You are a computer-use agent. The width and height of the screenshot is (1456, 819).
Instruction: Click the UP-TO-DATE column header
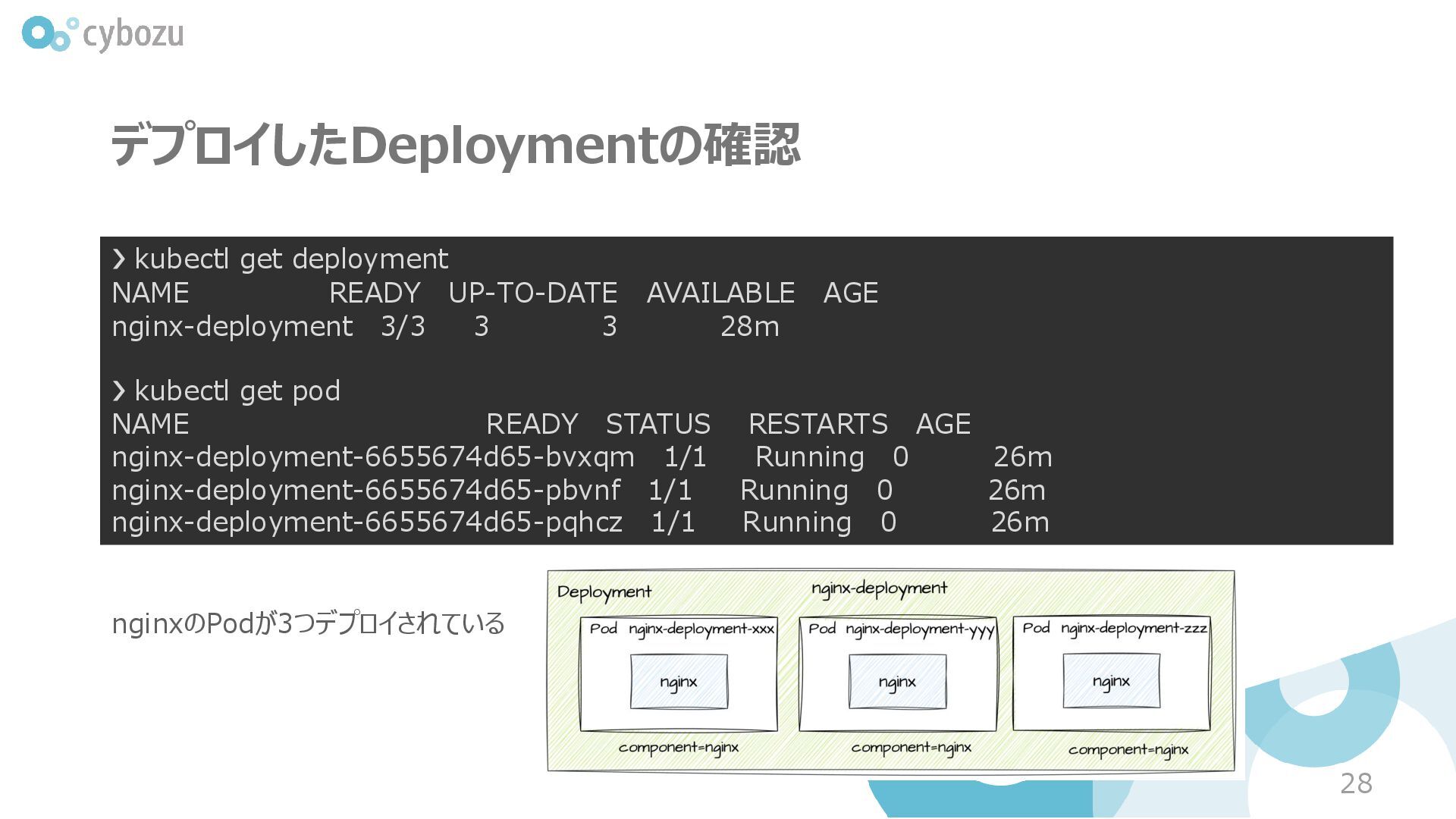tap(533, 293)
